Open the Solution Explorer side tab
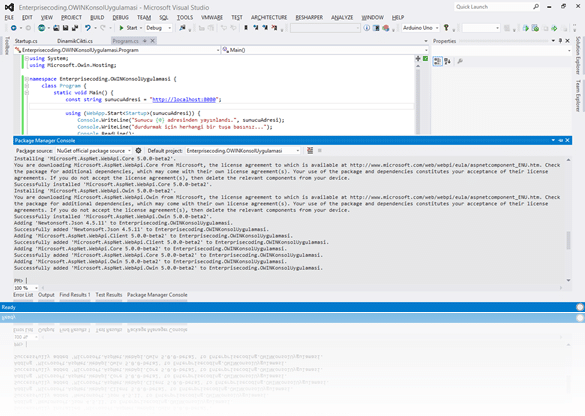The width and height of the screenshot is (585, 416). click(578, 56)
